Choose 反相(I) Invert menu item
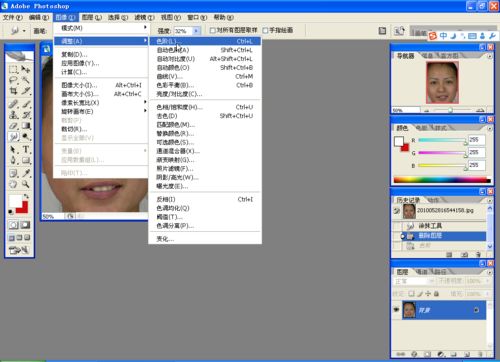The width and height of the screenshot is (500, 362). click(205, 199)
